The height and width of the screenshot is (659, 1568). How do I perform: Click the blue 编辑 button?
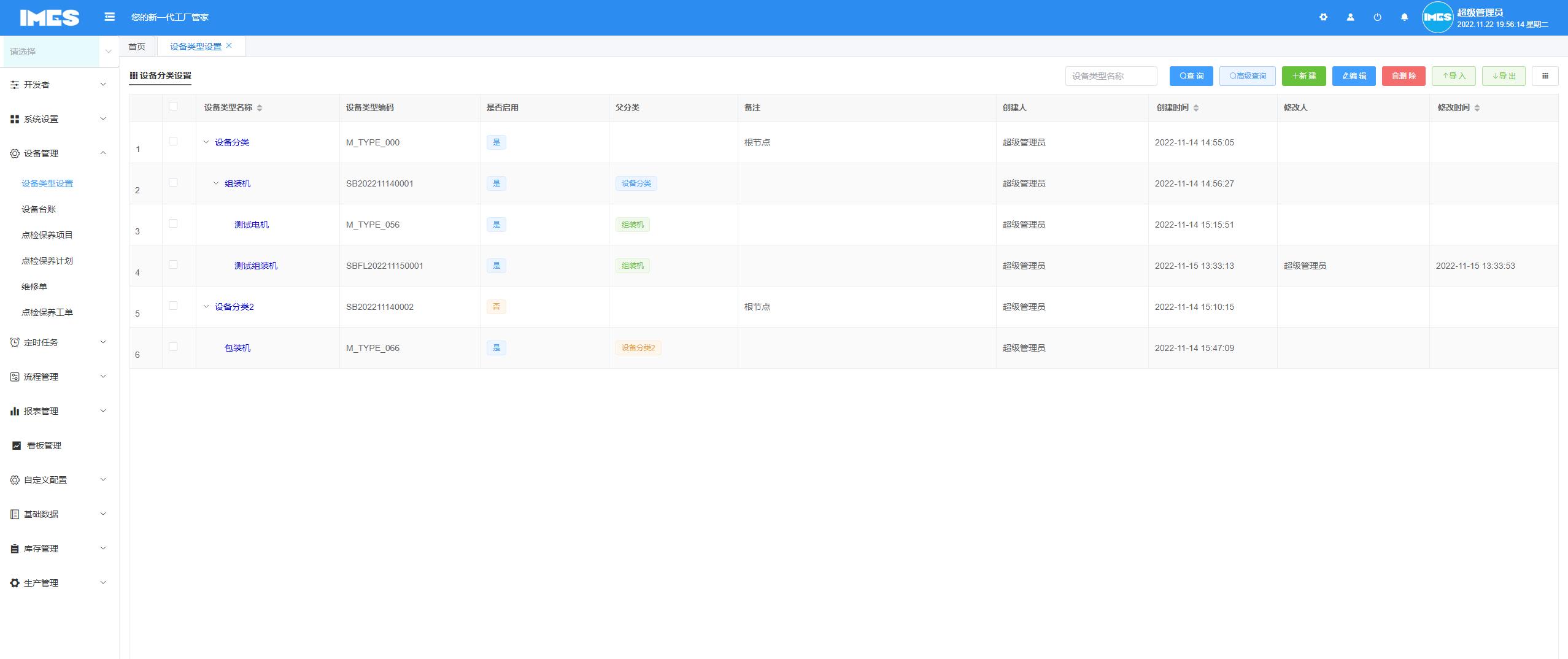coord(1354,76)
